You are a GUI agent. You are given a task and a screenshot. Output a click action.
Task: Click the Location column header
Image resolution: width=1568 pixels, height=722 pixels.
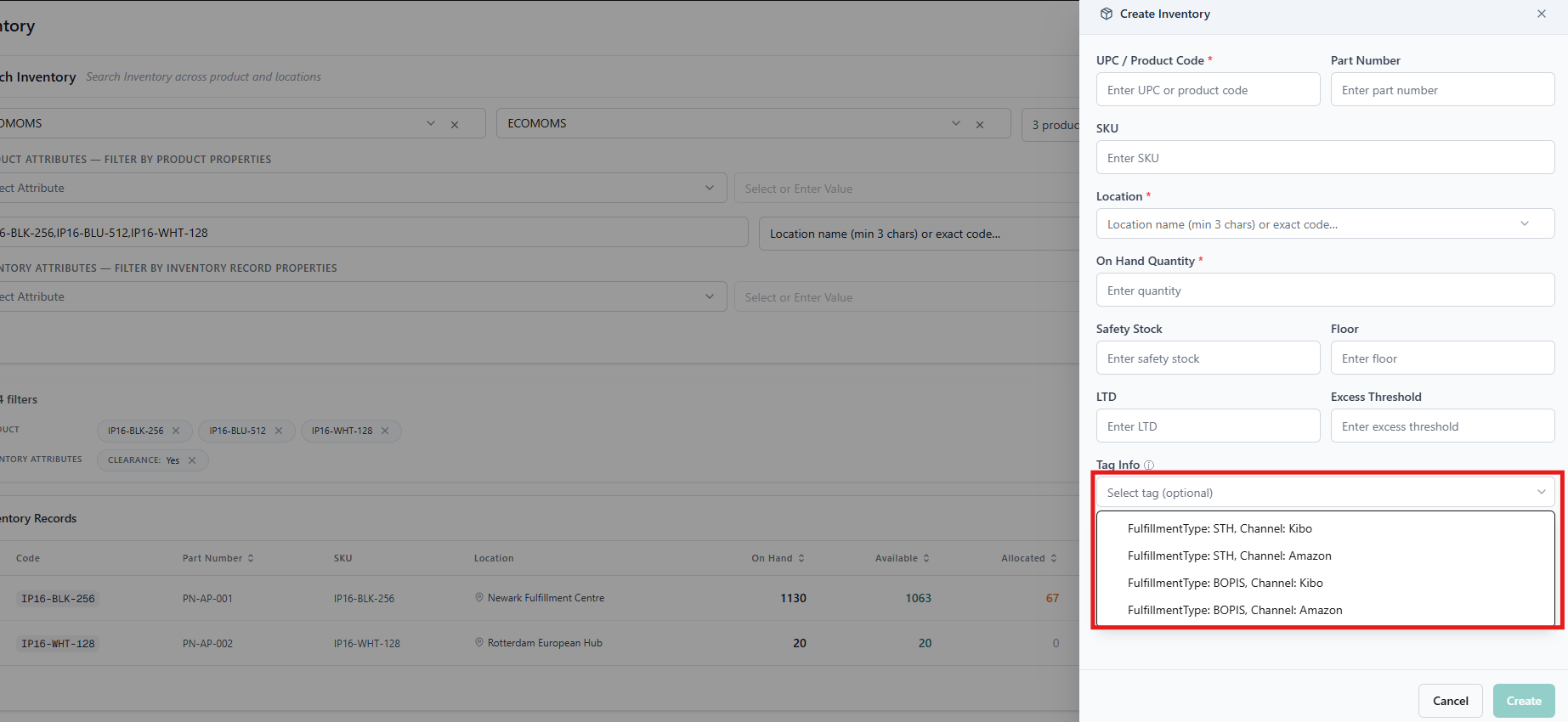click(x=494, y=558)
